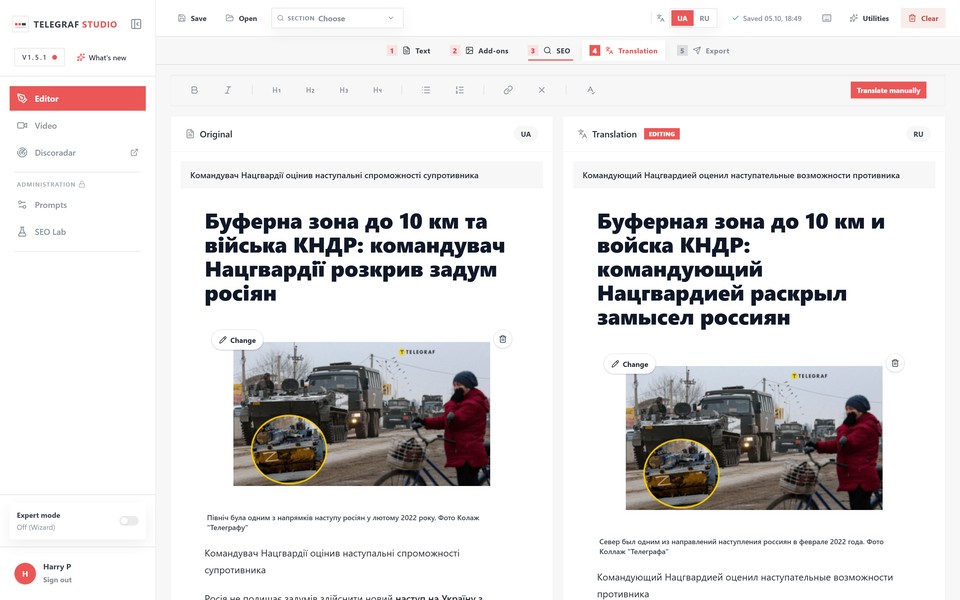Set heading level H4
The height and width of the screenshot is (600, 960).
tap(378, 90)
